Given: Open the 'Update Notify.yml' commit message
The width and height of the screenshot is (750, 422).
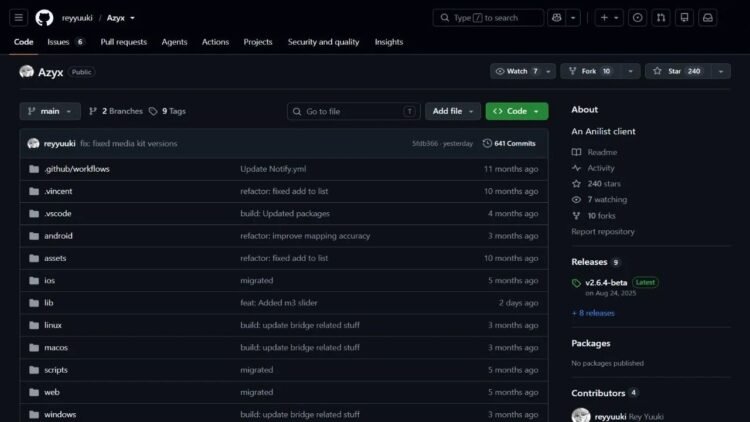Looking at the screenshot, I should pos(273,169).
